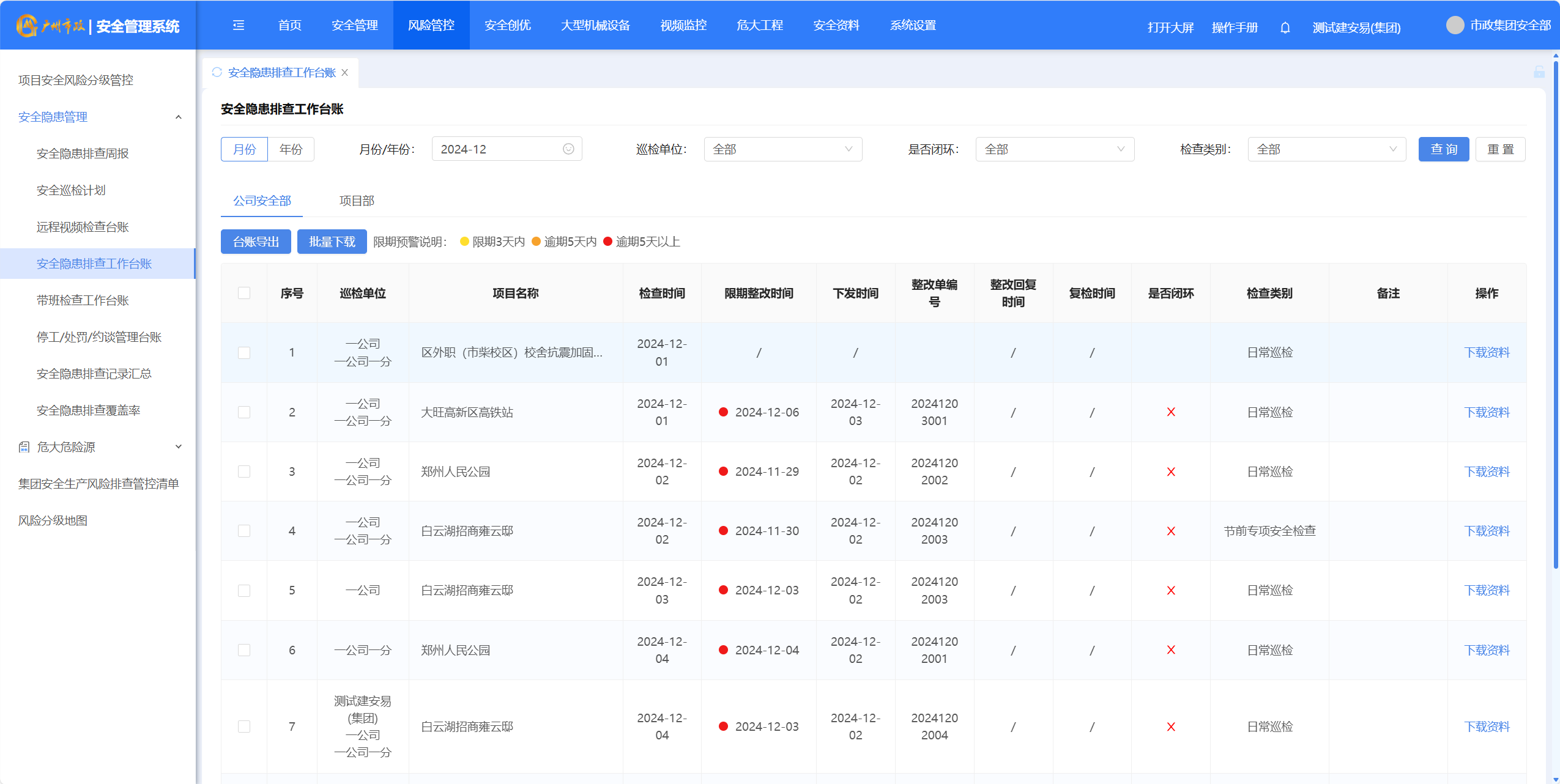
Task: Click the refresh icon on 安全隐患排查工作台账 tab
Action: 217,72
